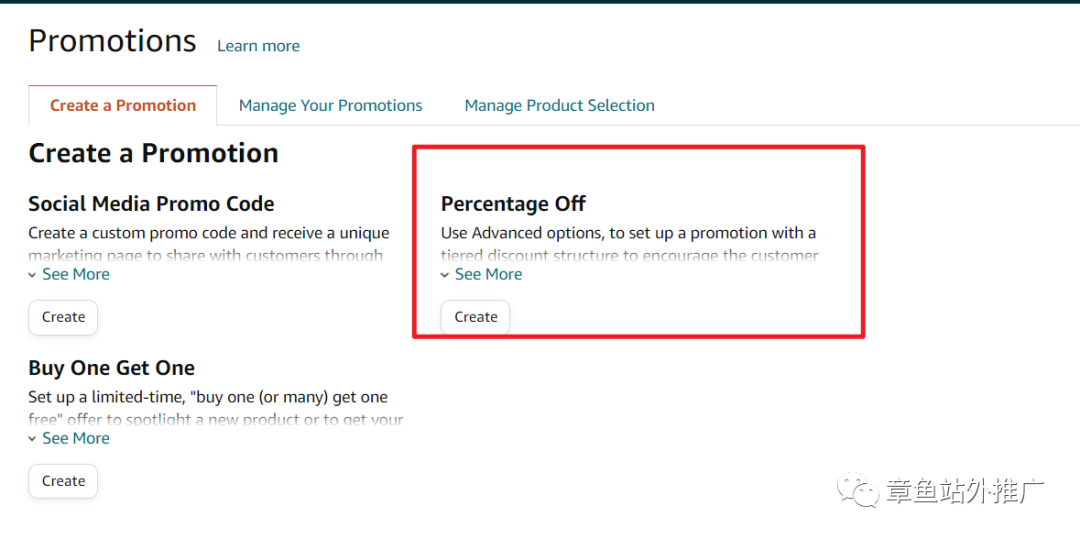Select the Create a Promotion tab
The image size is (1080, 539).
pyautogui.click(x=123, y=105)
